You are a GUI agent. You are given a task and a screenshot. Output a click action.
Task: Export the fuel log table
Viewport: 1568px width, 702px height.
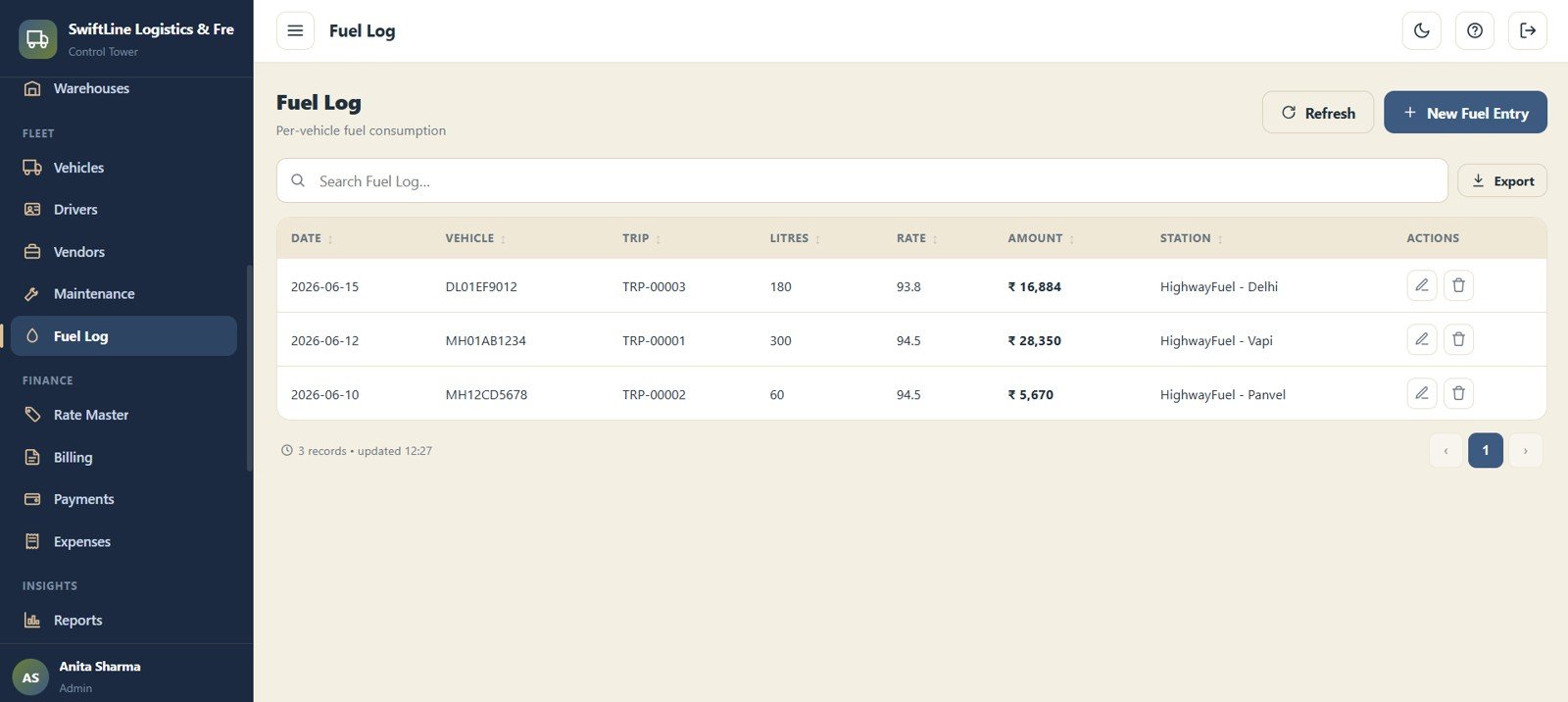(1502, 181)
